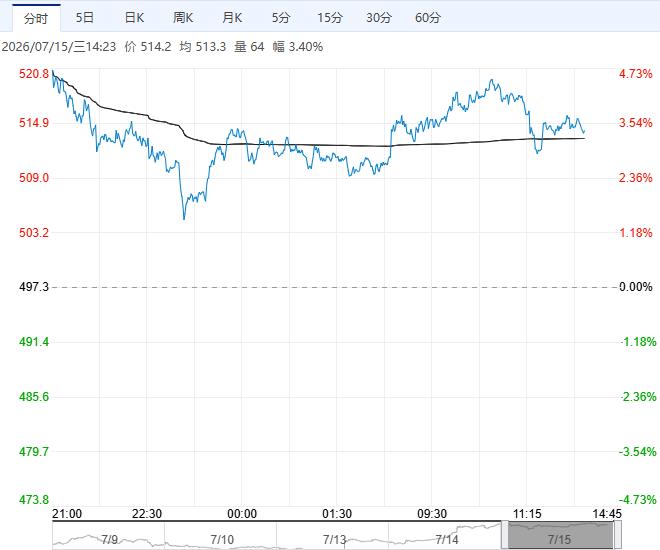Switch to the 60分 interval tab
This screenshot has height=550, width=660.
coord(428,18)
